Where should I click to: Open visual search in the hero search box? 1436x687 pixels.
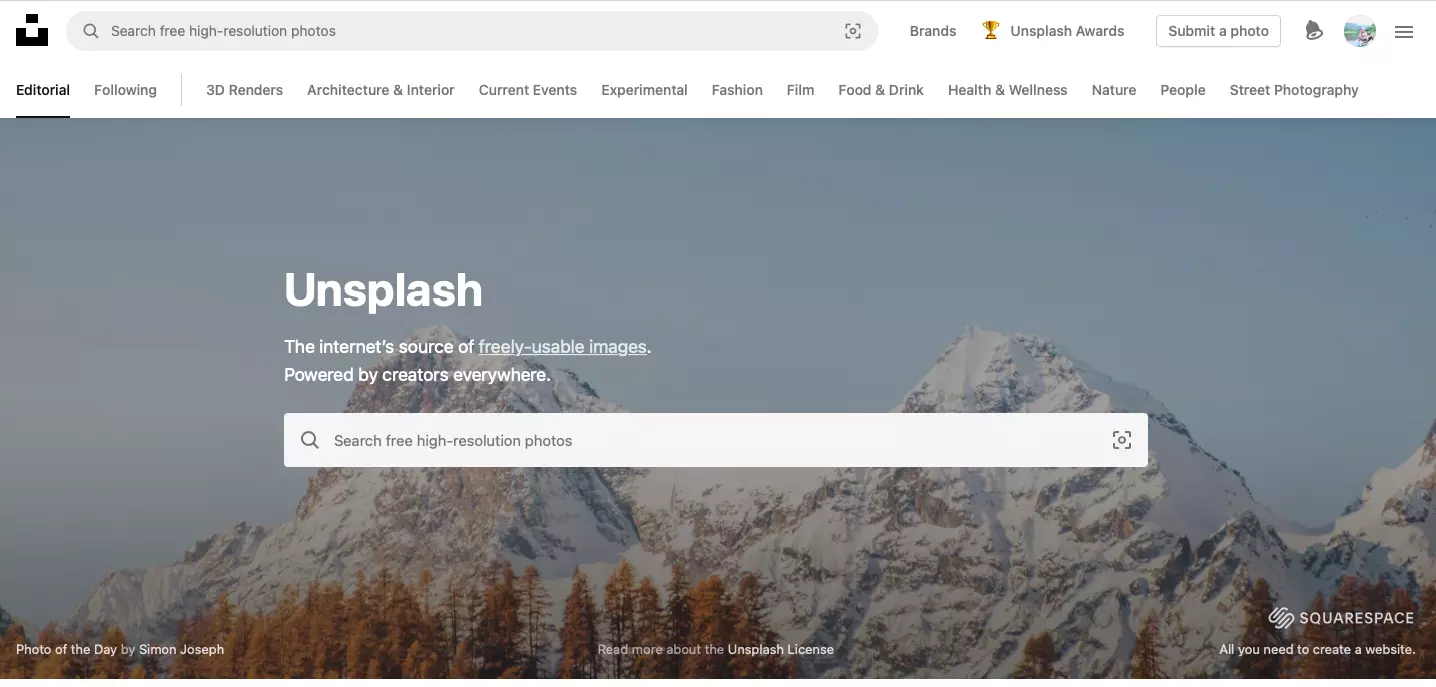(x=1122, y=440)
